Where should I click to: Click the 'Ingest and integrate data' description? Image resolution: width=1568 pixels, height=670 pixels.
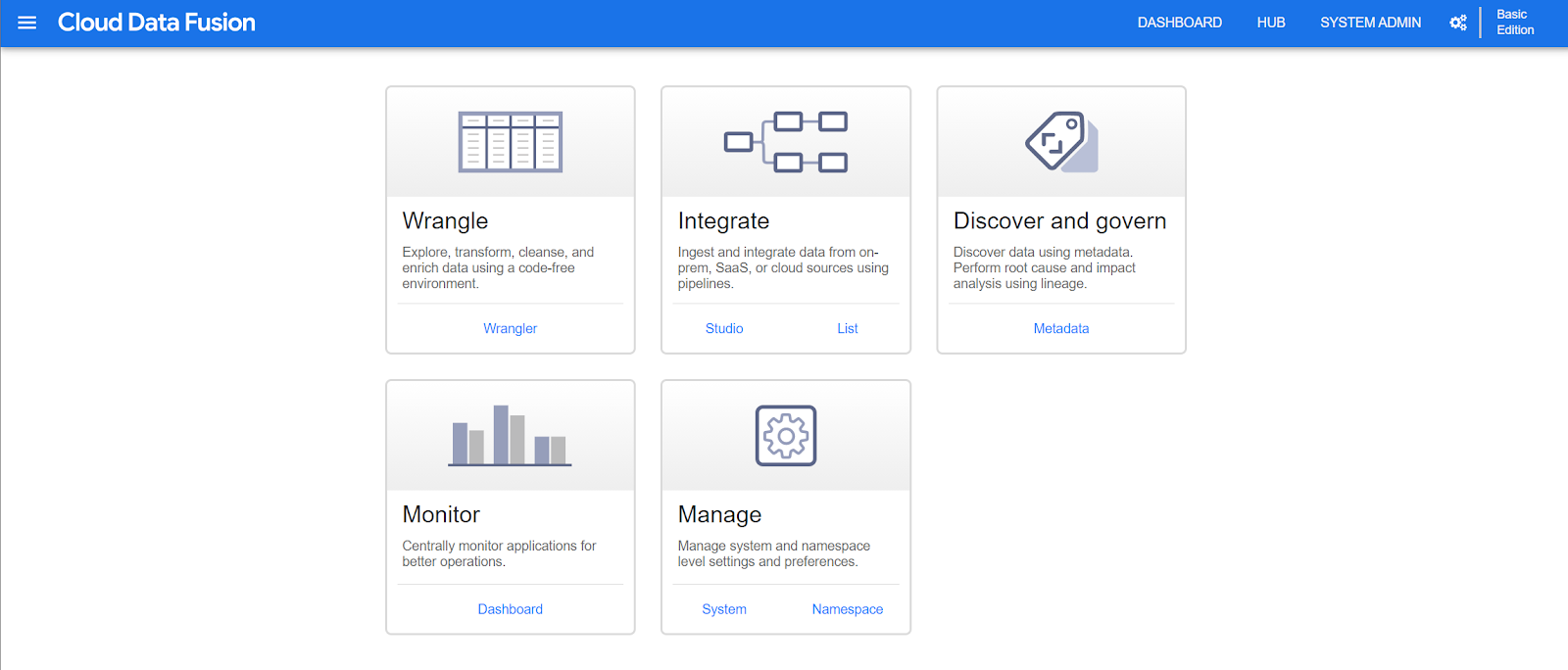click(783, 267)
